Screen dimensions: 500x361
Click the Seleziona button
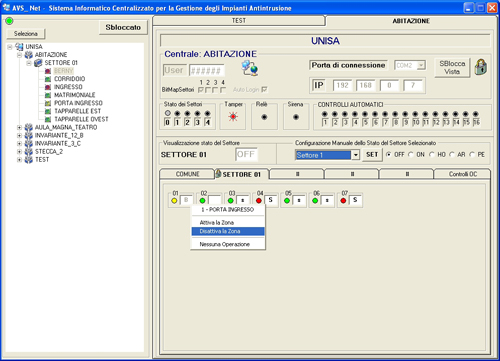tap(26, 34)
